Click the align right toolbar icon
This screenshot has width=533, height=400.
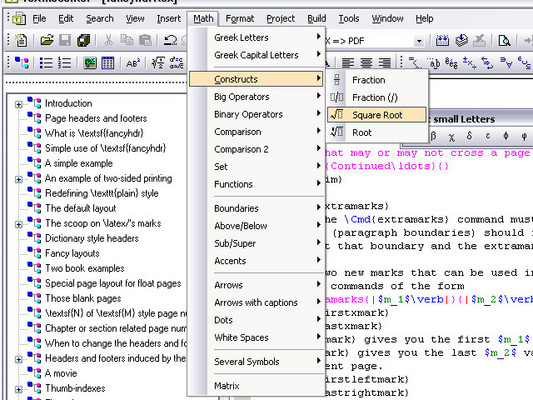[384, 63]
